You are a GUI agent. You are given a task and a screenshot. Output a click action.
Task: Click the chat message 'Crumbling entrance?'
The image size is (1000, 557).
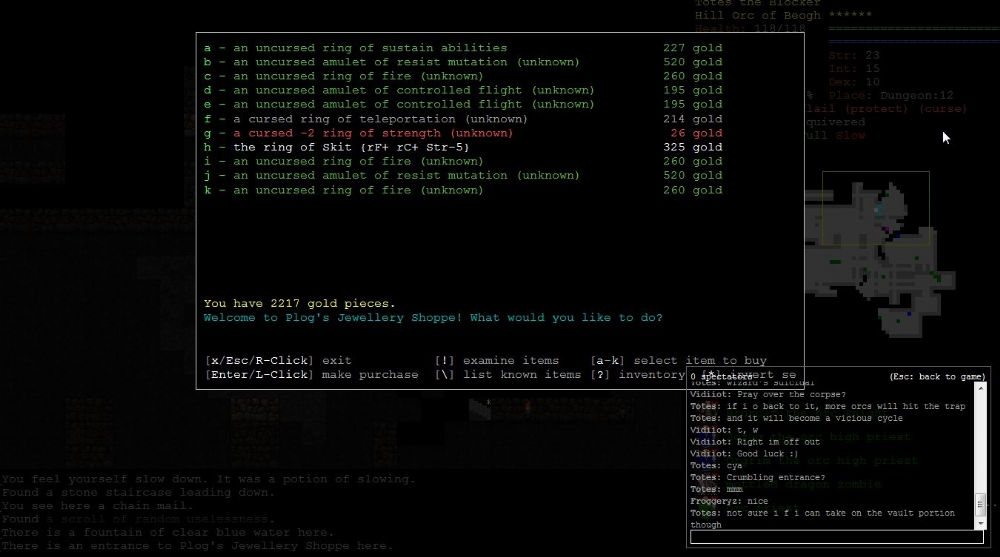(758, 477)
